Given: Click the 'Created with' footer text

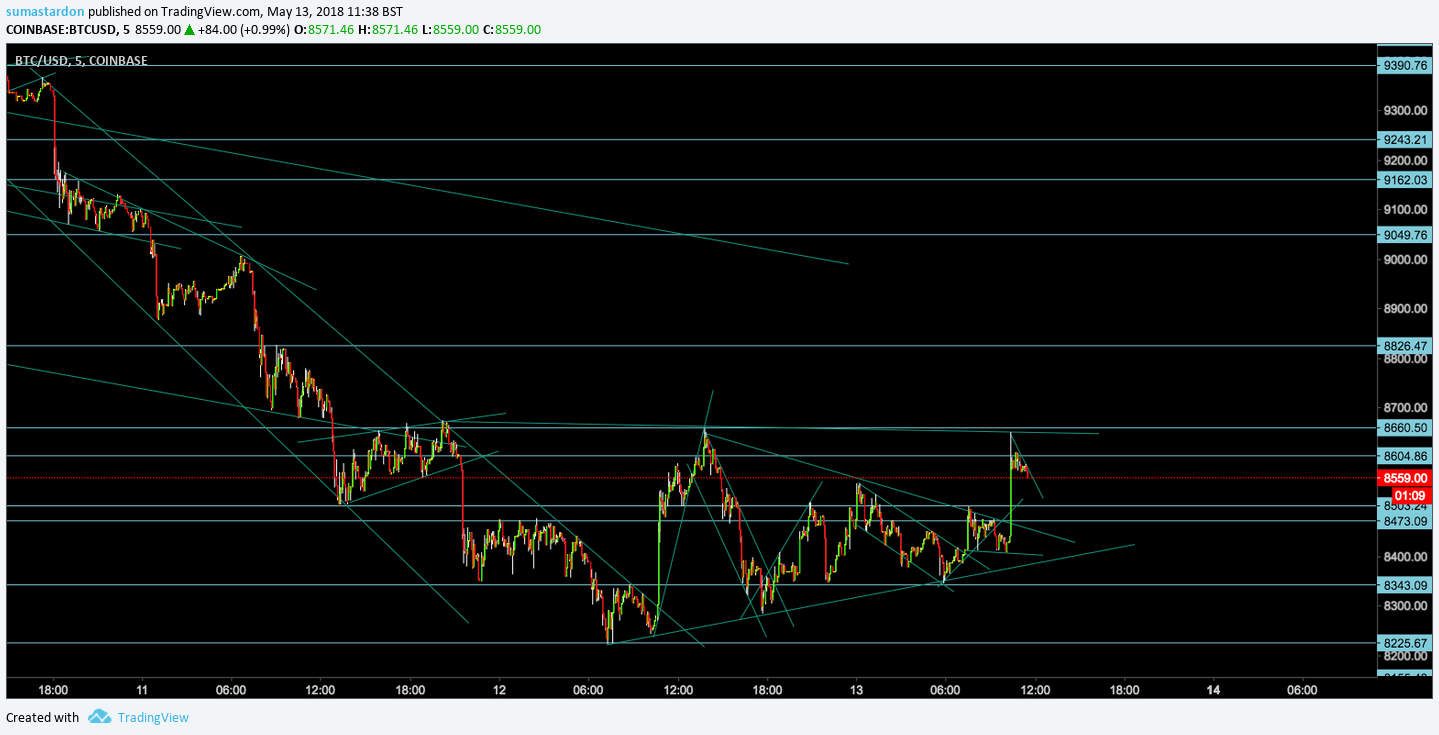Looking at the screenshot, I should click(42, 717).
